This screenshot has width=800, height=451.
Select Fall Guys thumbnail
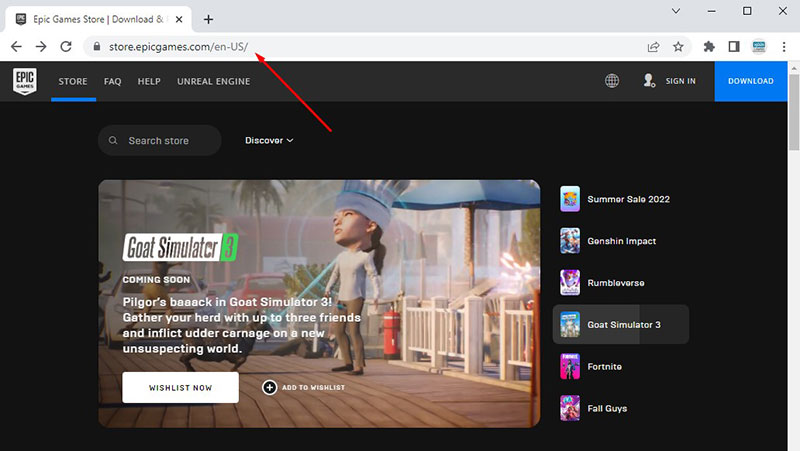[570, 408]
